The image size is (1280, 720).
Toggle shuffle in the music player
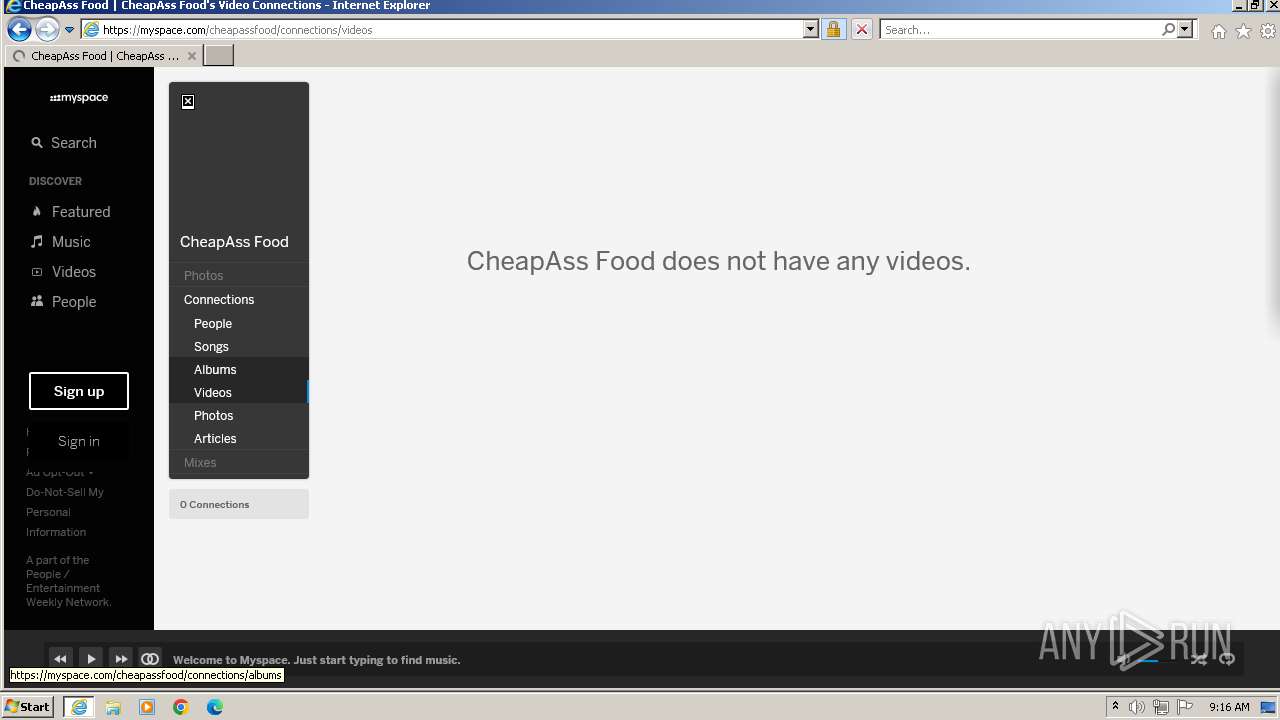pyautogui.click(x=1198, y=659)
